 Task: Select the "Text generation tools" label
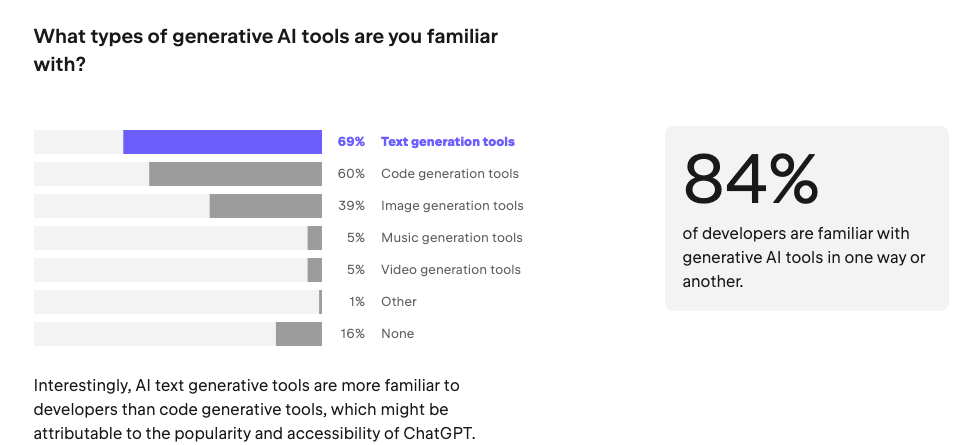click(448, 142)
